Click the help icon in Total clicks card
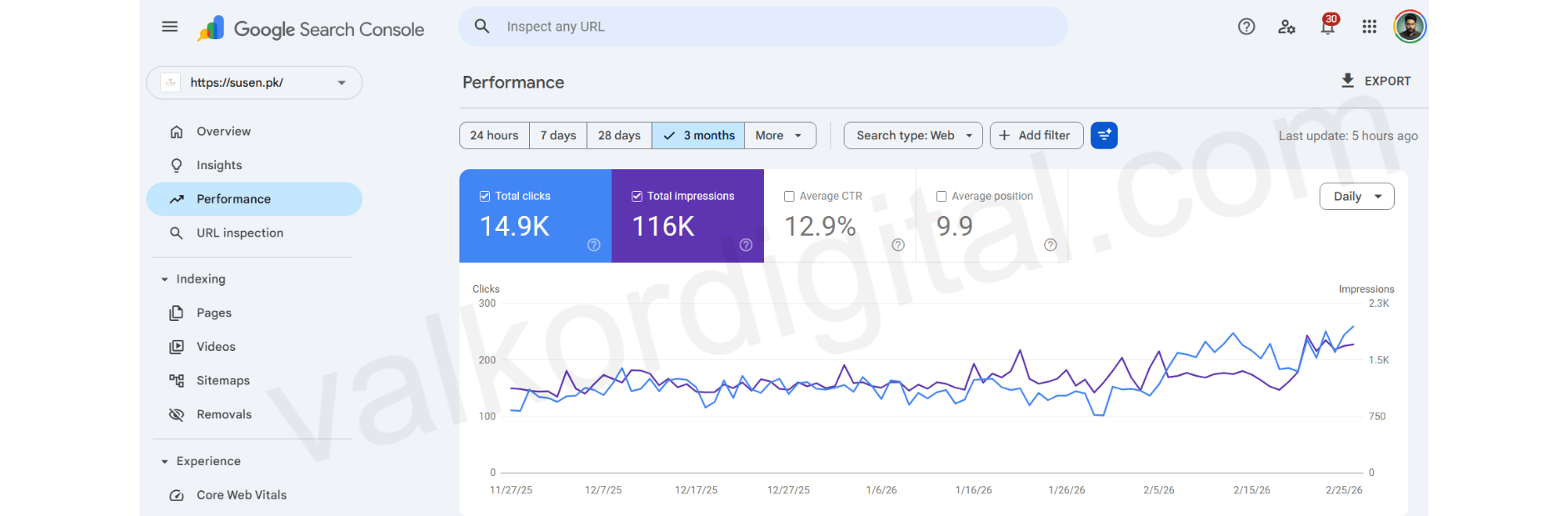Screen dimensions: 1568x516 (x=593, y=245)
